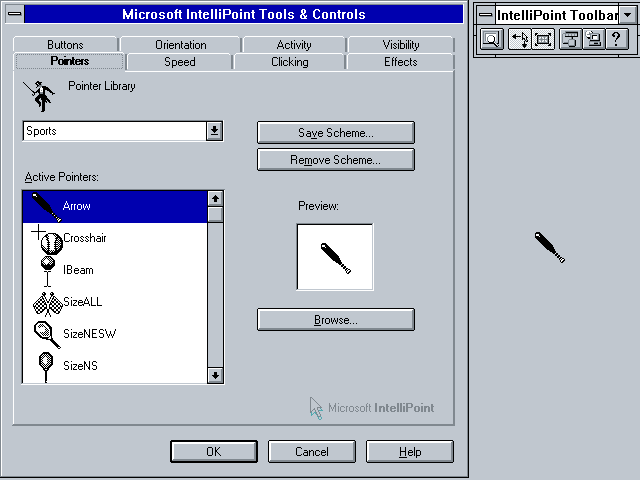
Task: Click the Active Pointers scrollbar thumb
Action: (216, 215)
